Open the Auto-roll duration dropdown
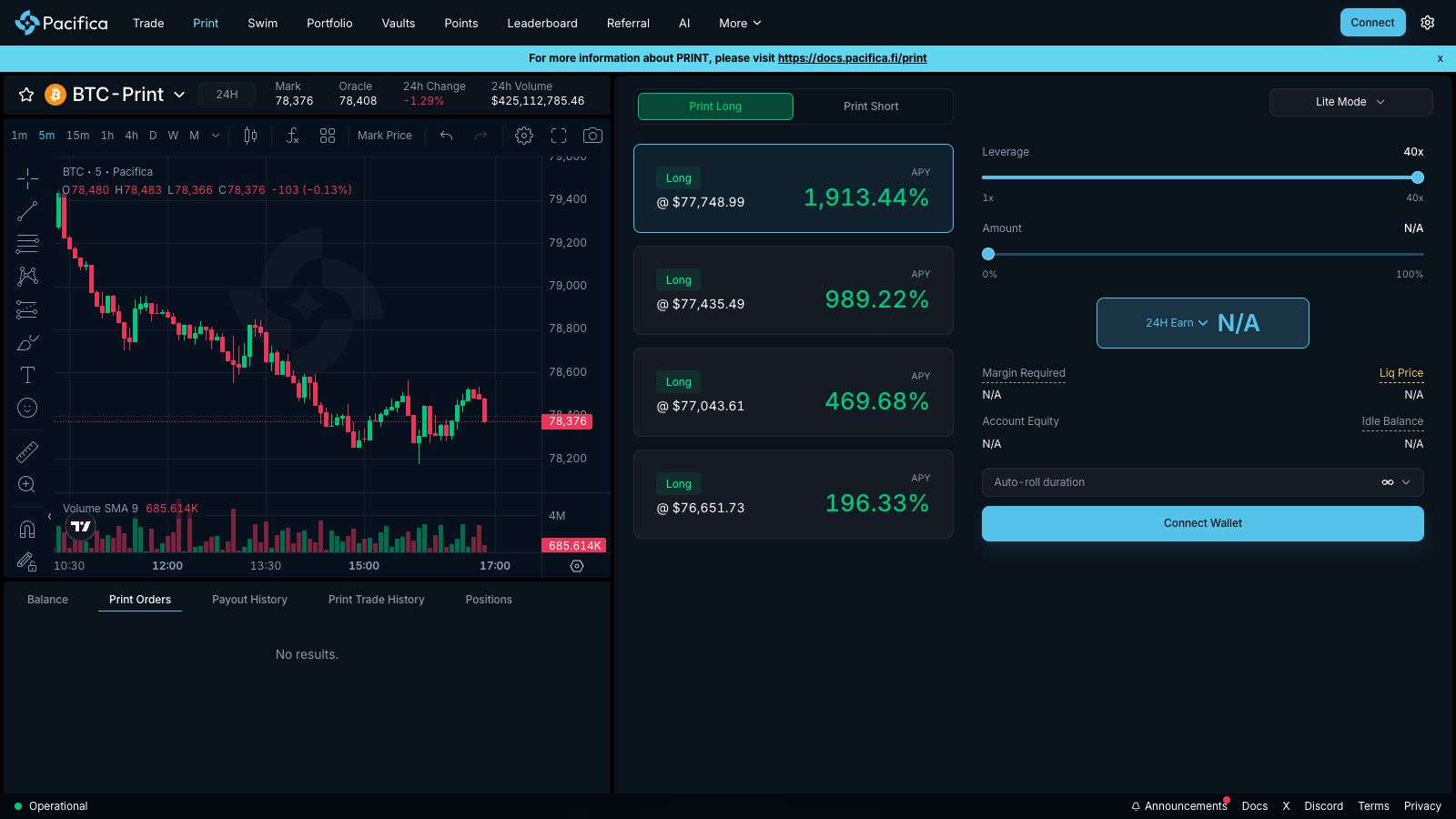 click(1202, 482)
